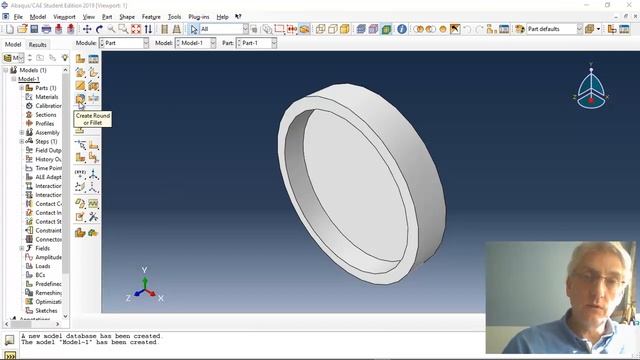Open the Part dropdown showing Part-1
Image resolution: width=640 pixels, height=360 pixels.
(256, 43)
